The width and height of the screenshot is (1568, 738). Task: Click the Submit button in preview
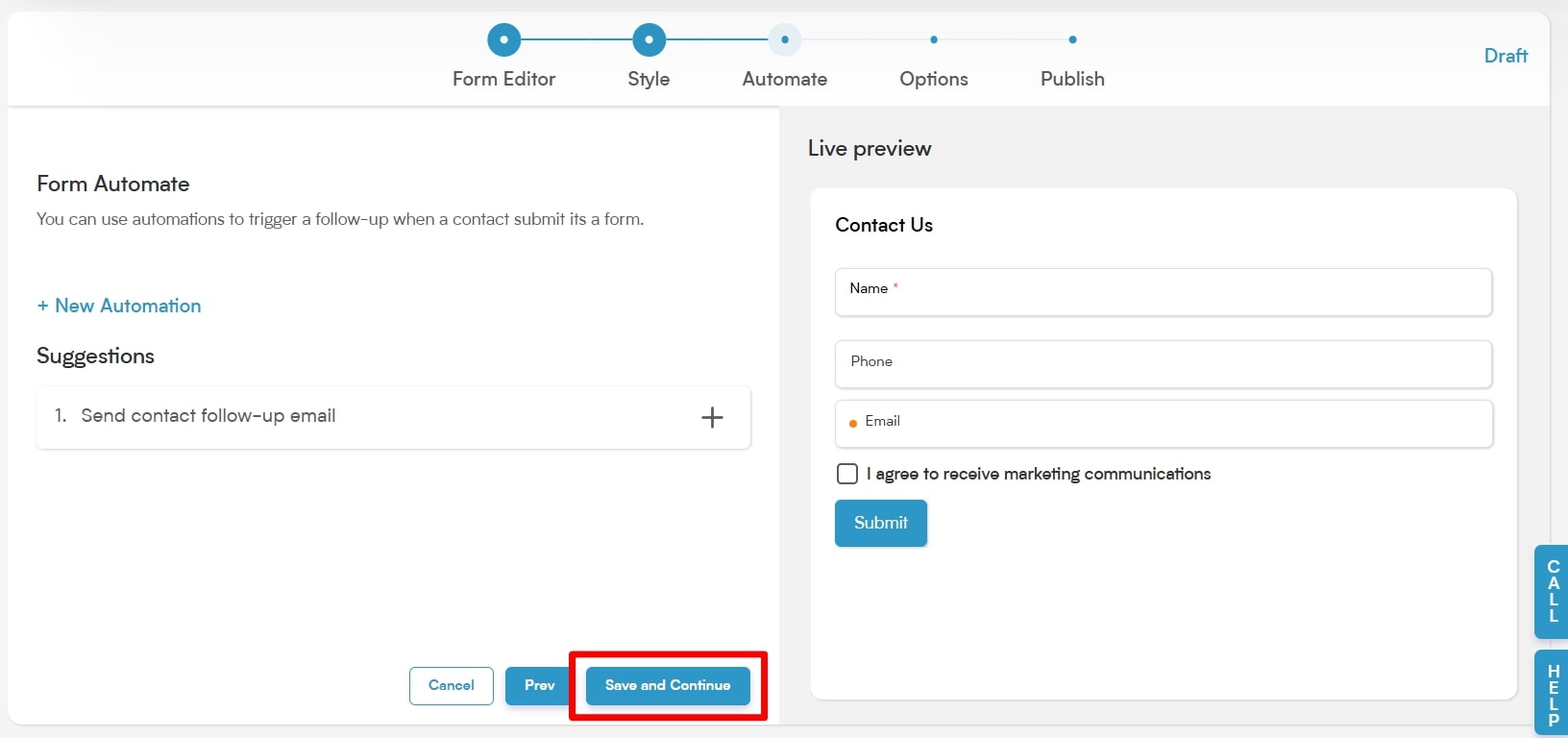[881, 523]
